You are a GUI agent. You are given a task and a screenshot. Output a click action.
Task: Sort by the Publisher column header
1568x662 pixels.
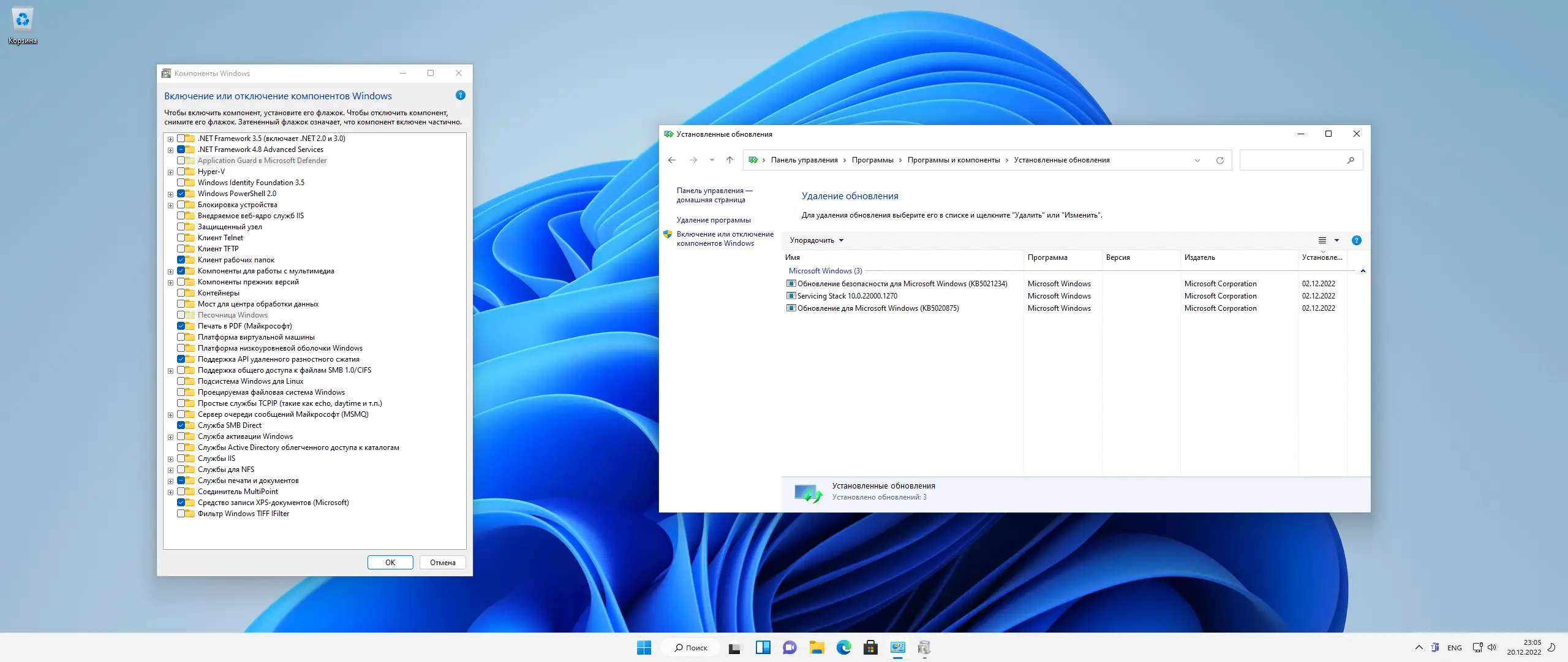point(1200,257)
